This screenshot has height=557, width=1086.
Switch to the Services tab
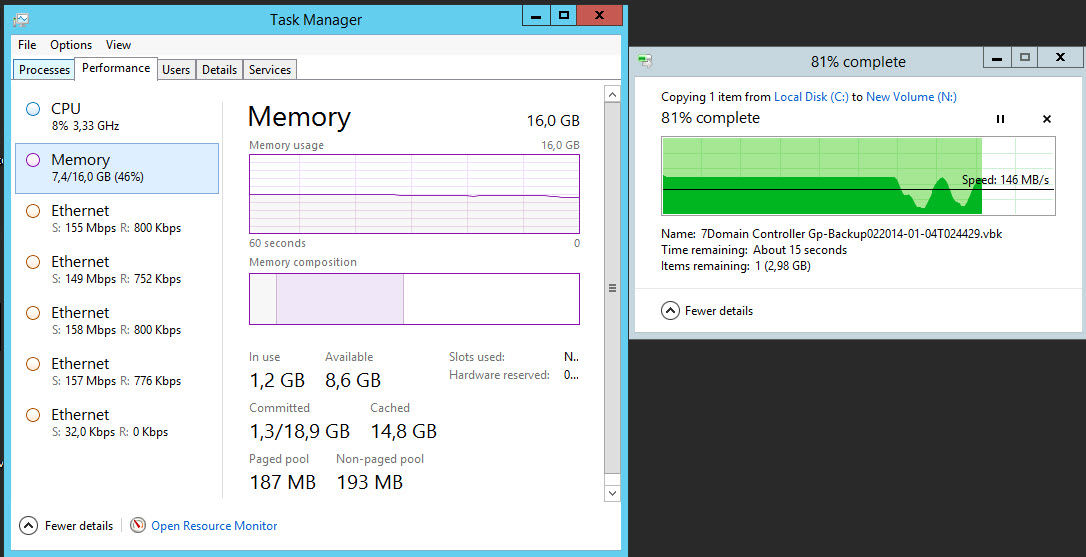[x=269, y=70]
